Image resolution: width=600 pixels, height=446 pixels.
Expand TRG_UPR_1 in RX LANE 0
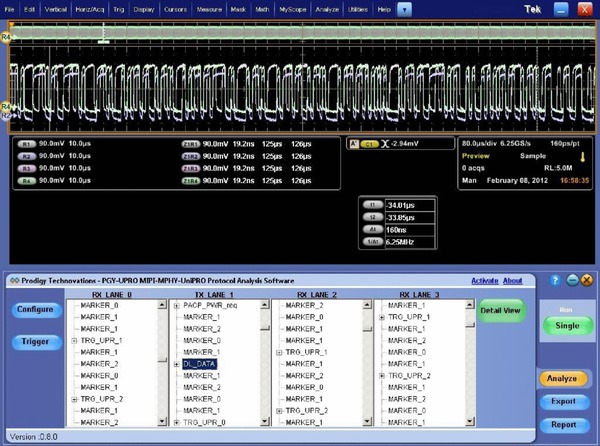coord(74,340)
